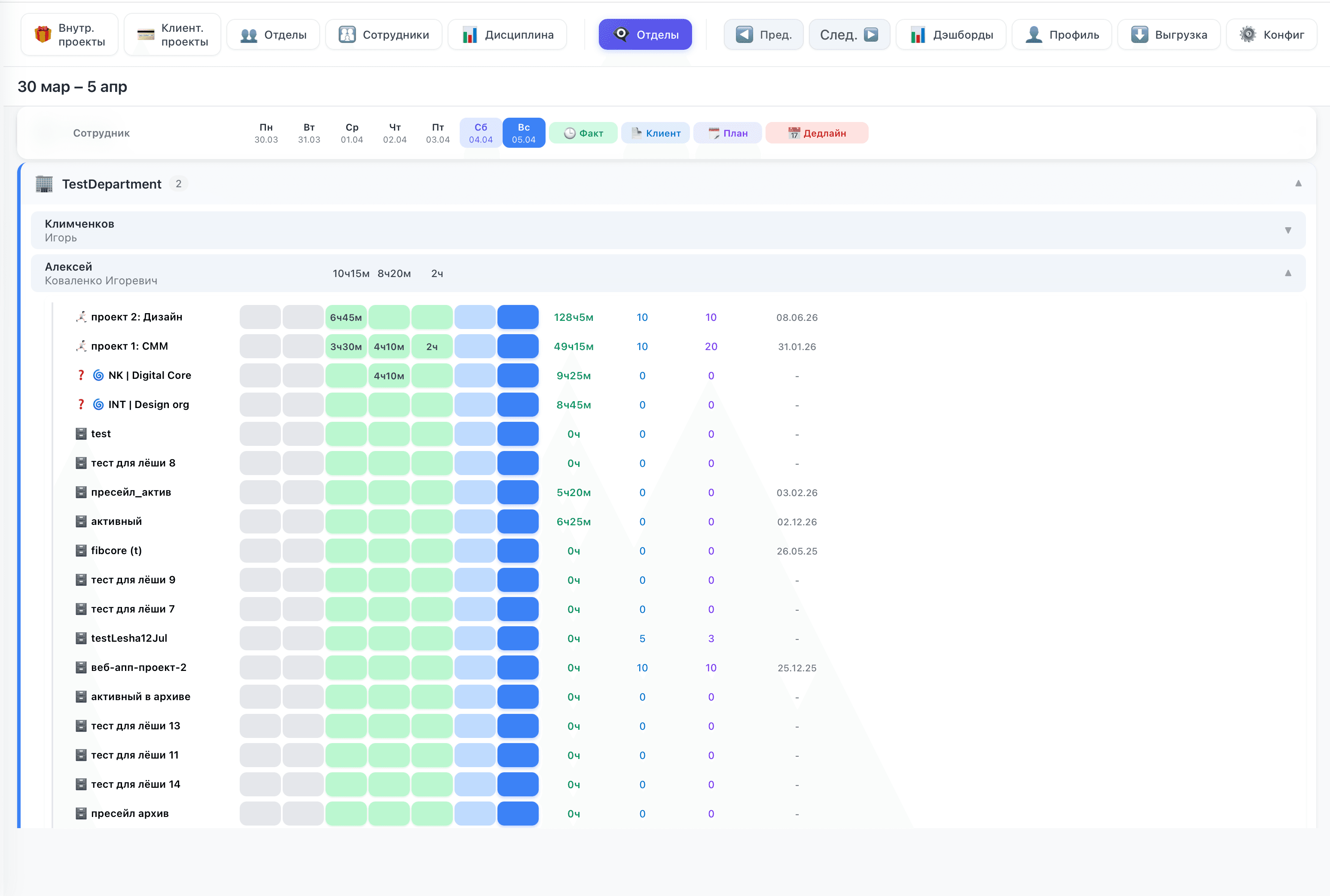1330x896 pixels.
Task: Toggle the Факт column filter
Action: (x=583, y=133)
